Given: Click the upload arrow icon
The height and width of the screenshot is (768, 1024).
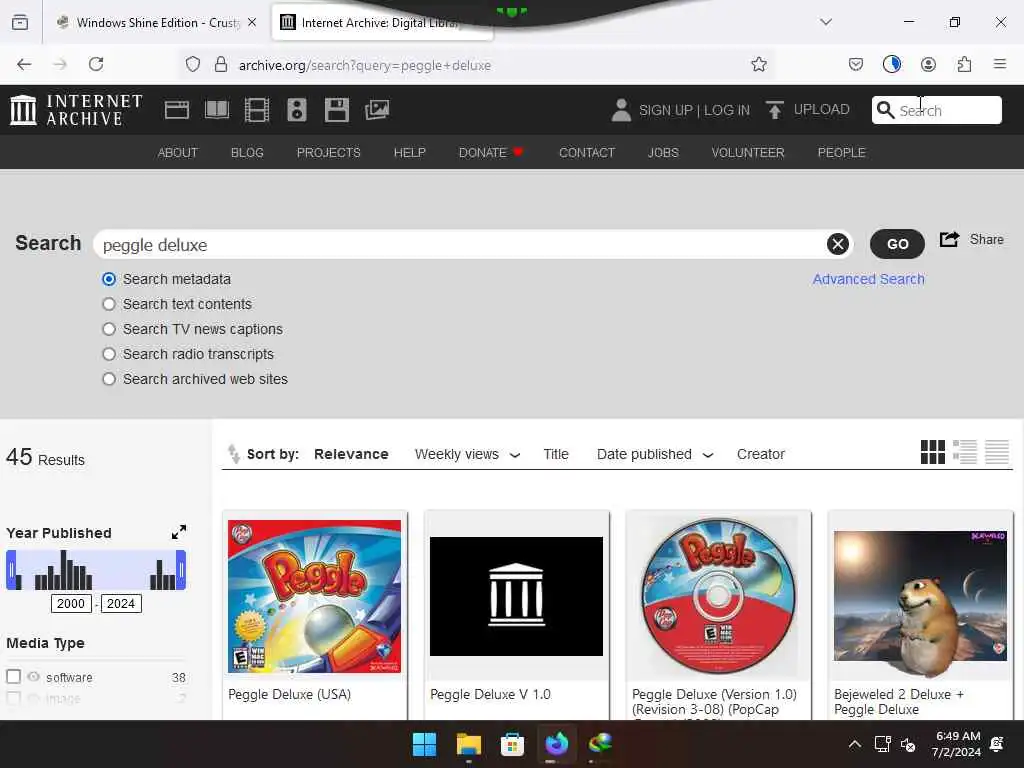Looking at the screenshot, I should [x=775, y=110].
